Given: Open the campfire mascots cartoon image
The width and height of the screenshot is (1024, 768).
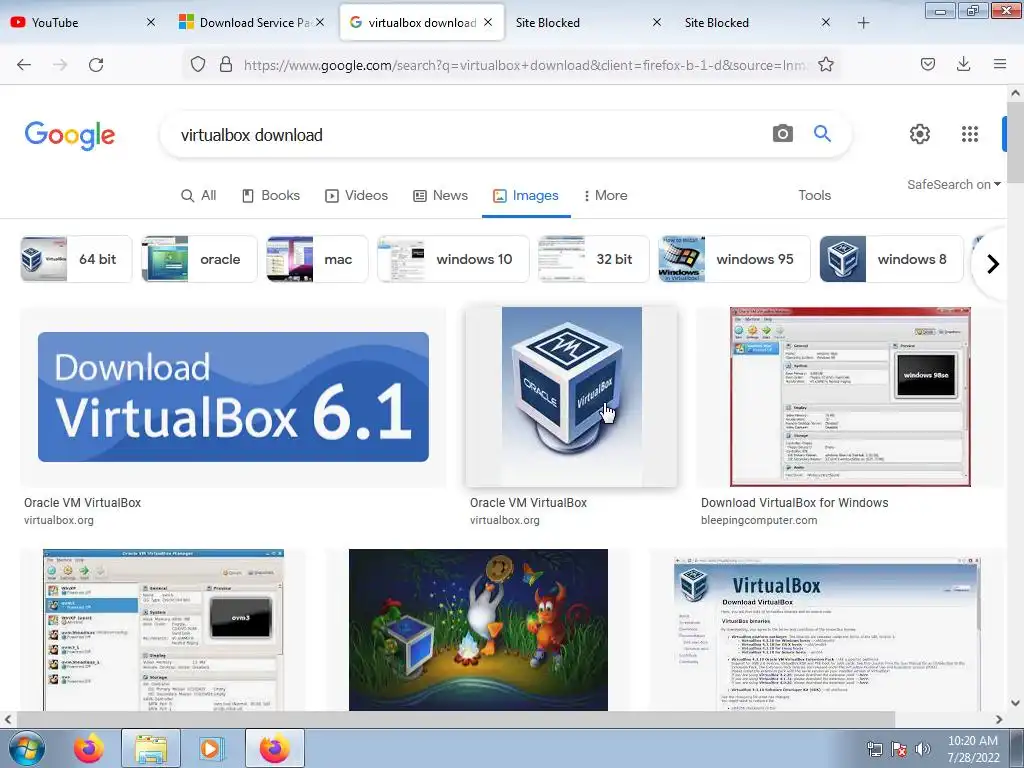Looking at the screenshot, I should 478,630.
